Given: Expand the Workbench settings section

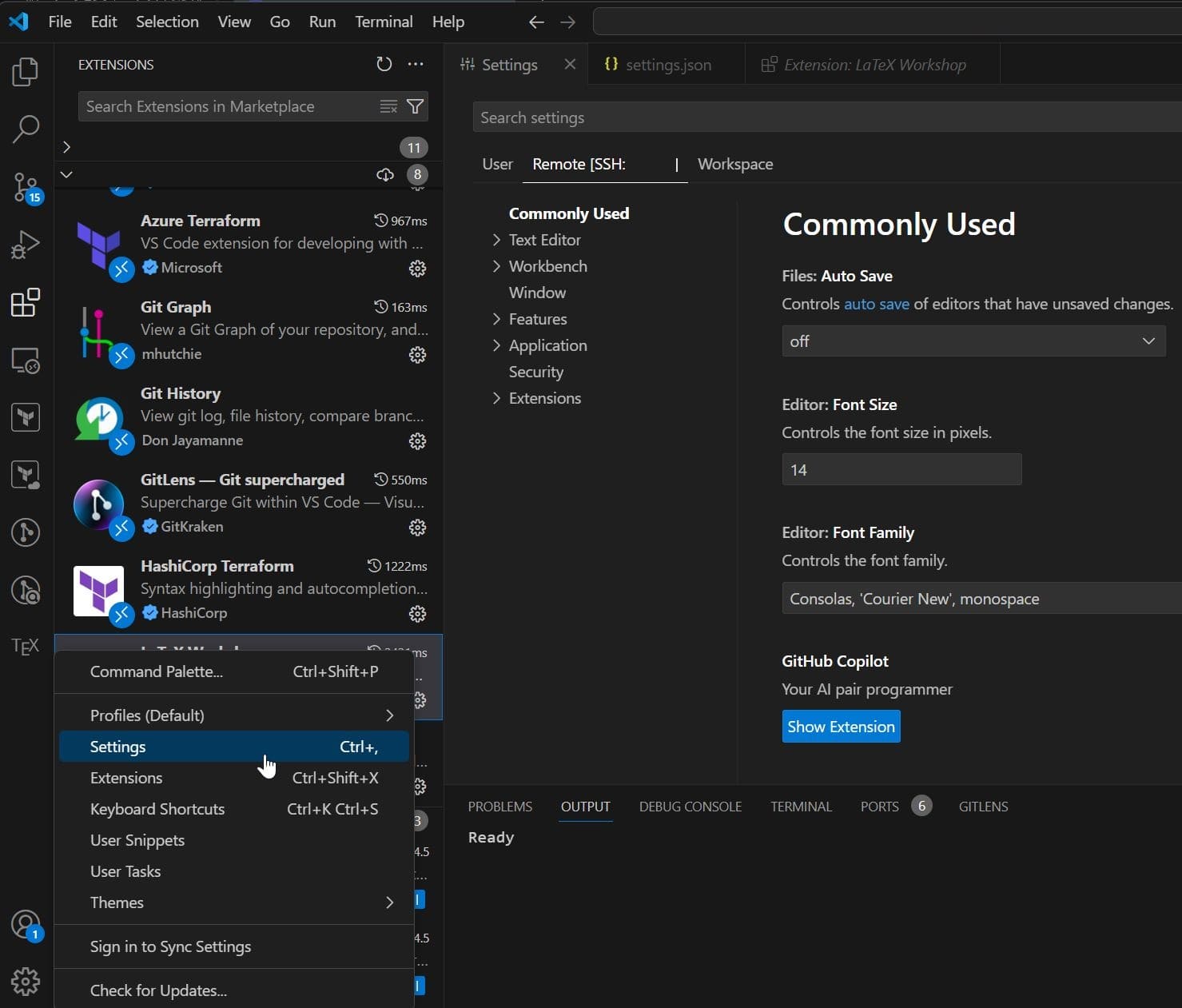Looking at the screenshot, I should pos(547,266).
